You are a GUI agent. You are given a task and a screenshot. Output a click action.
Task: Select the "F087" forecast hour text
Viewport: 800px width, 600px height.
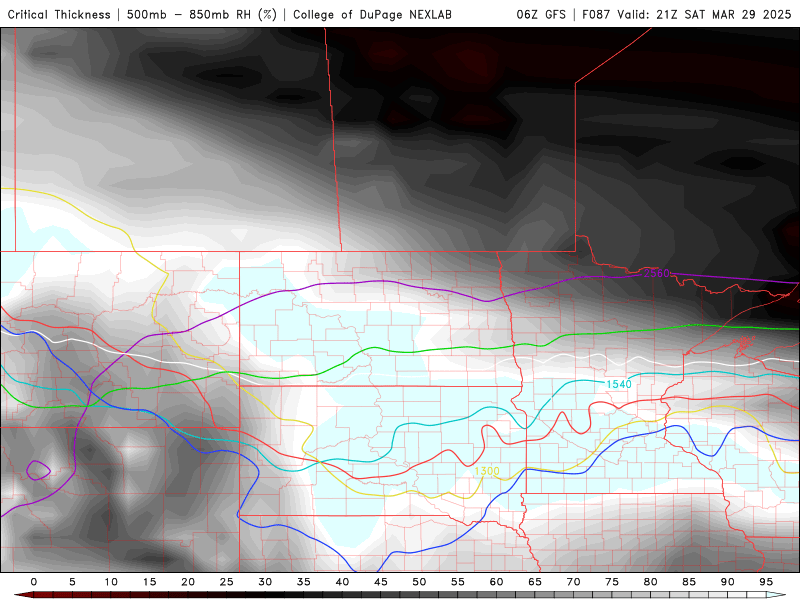click(596, 14)
